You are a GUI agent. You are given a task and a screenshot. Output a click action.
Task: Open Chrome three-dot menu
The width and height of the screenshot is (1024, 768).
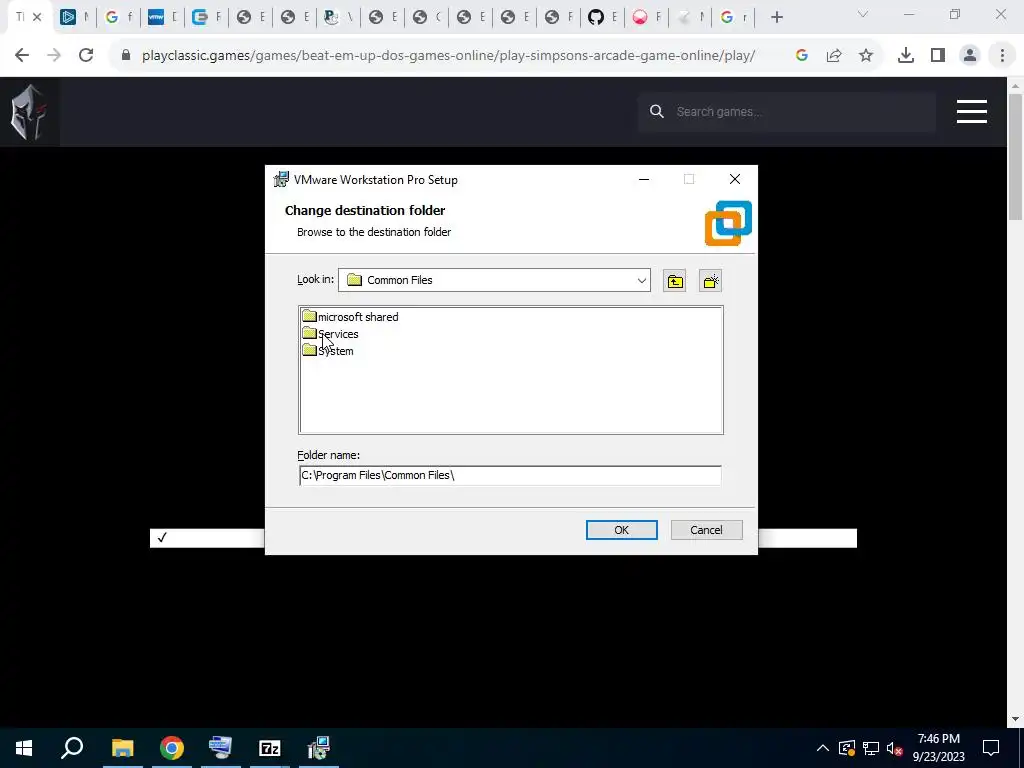tap(1002, 56)
